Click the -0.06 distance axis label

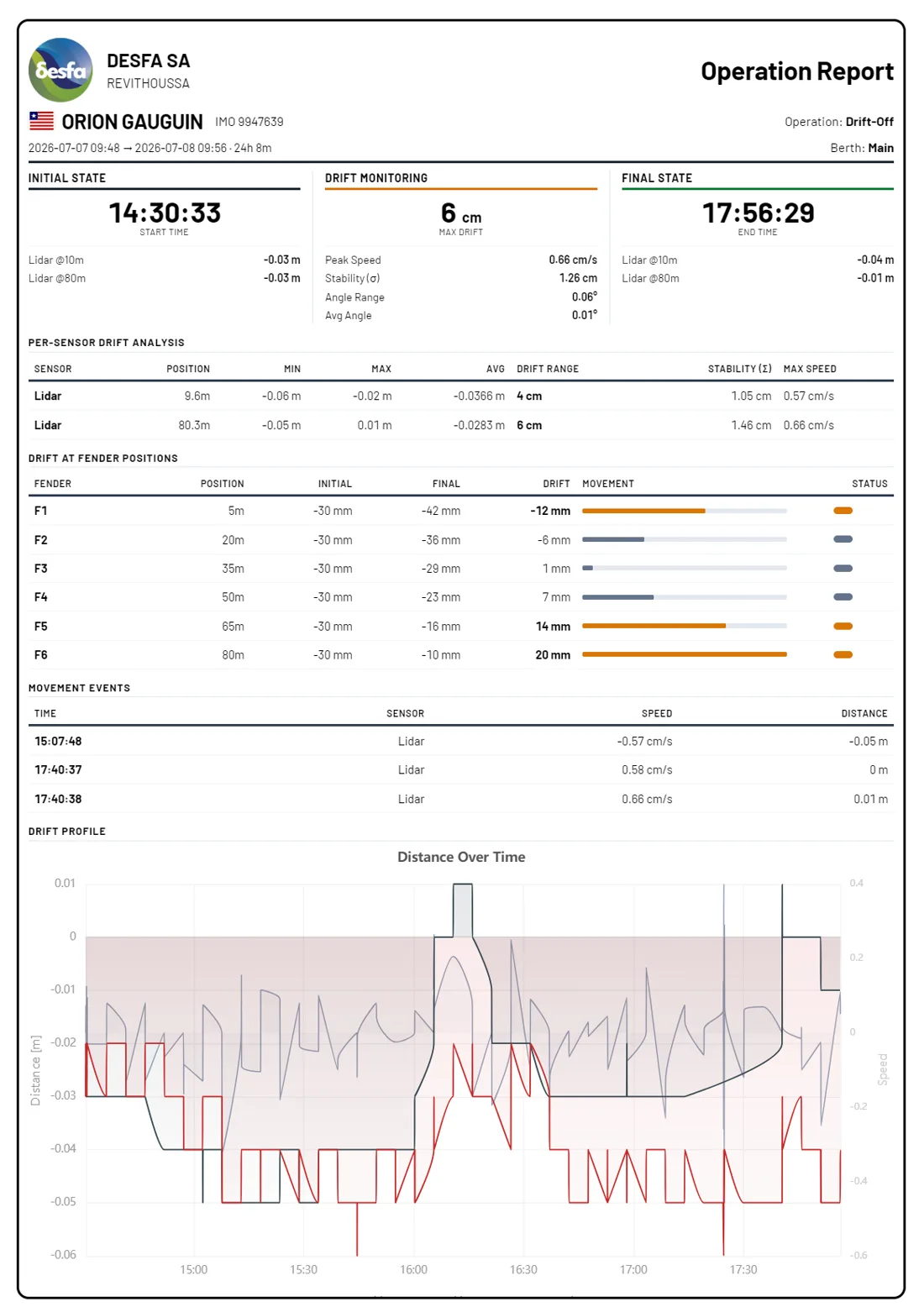tap(63, 1254)
